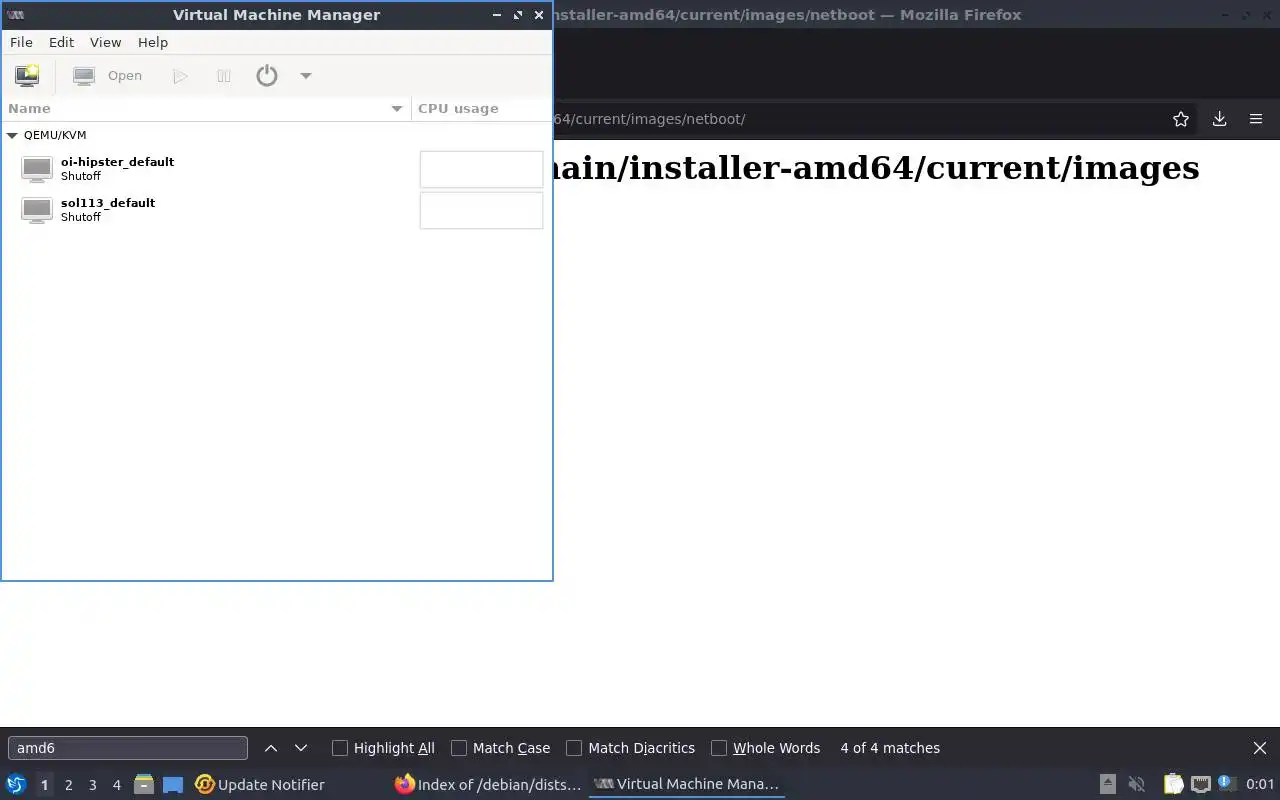
Task: Enable Whole Words checkbox
Action: (x=719, y=748)
